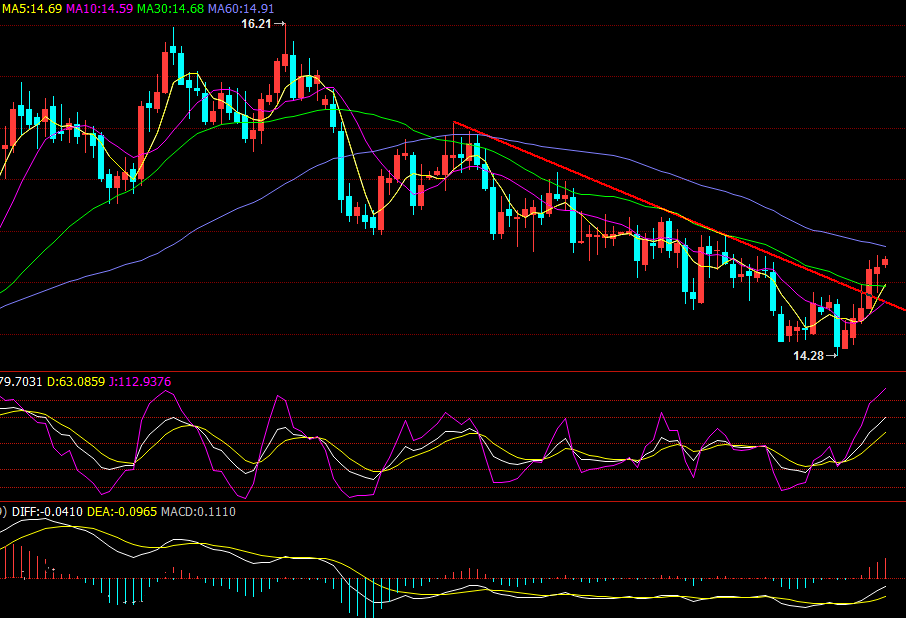Click the arrow beside the 16.21 label
This screenshot has width=906, height=618.
pos(280,24)
